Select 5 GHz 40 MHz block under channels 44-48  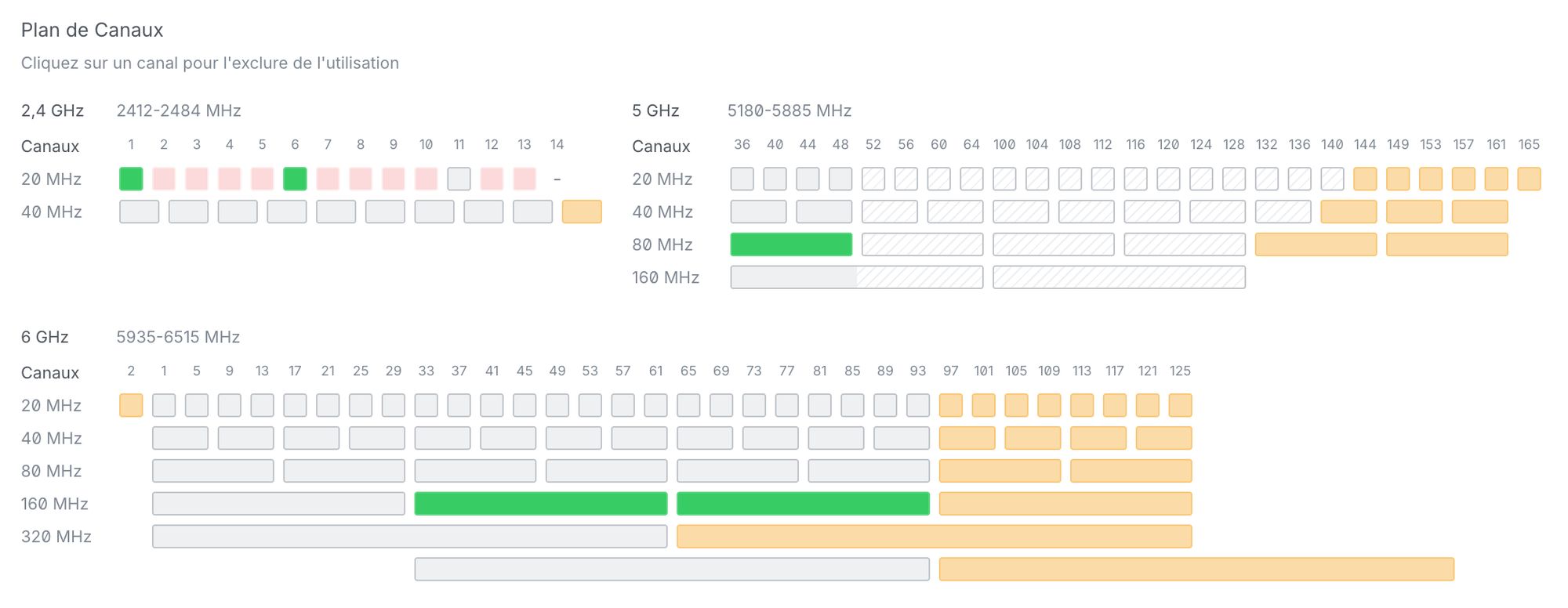[x=824, y=212]
